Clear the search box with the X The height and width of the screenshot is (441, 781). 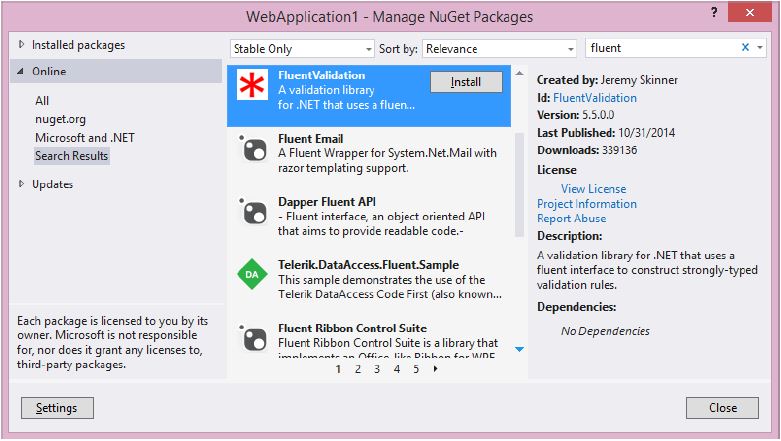coord(745,47)
